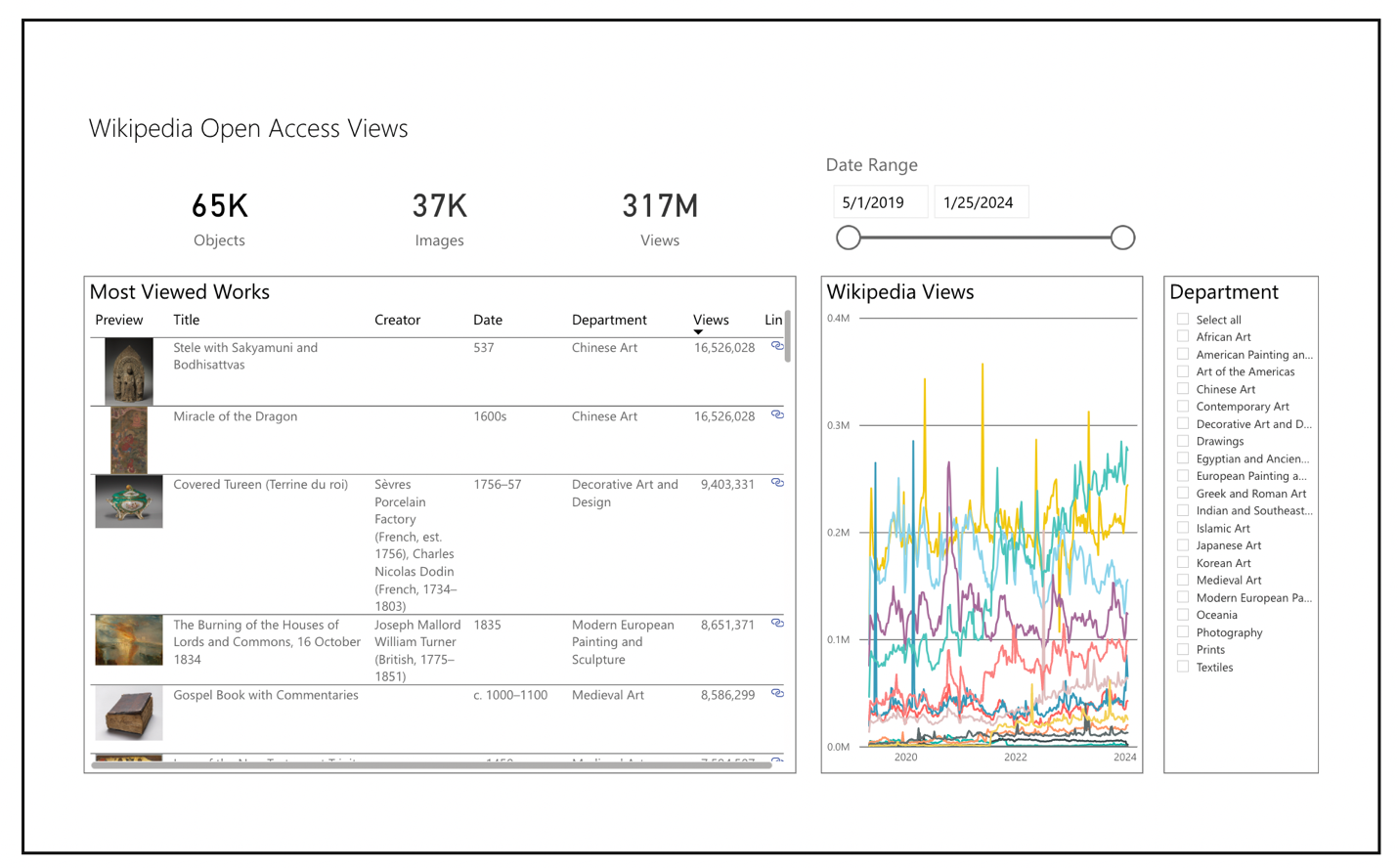Click the 65K Objects card
The image size is (1398, 868).
point(219,218)
